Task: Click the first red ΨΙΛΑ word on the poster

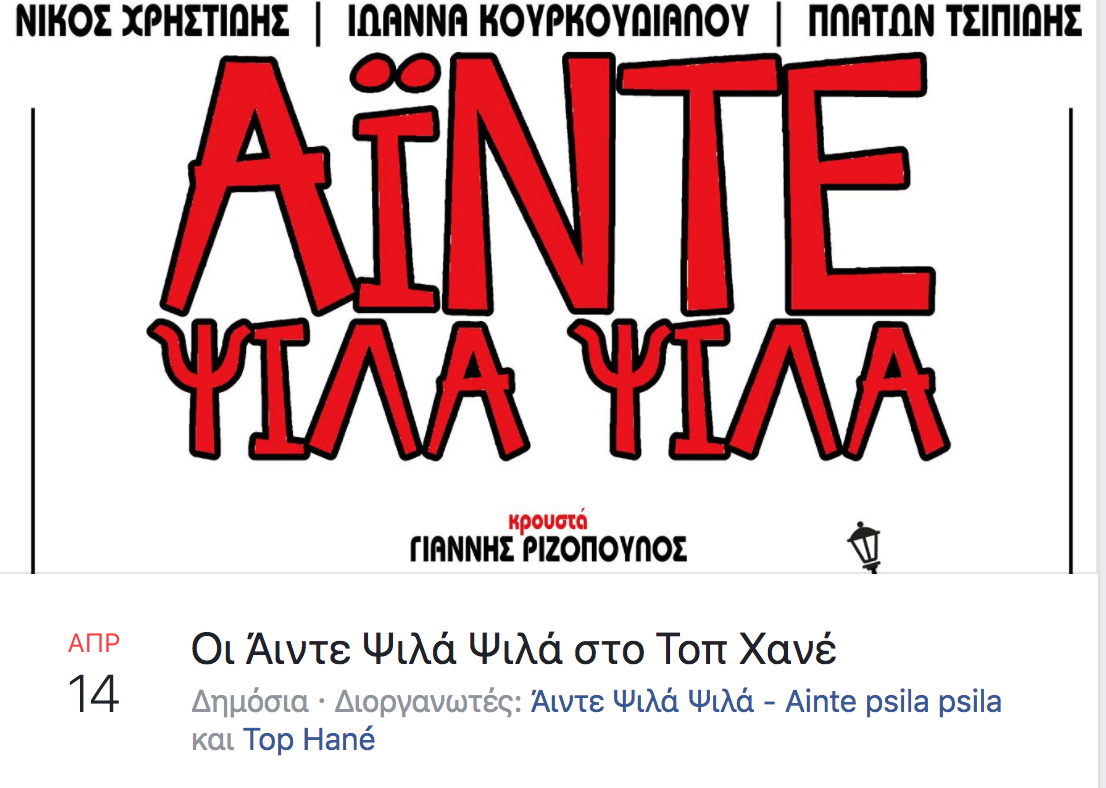Action: click(x=339, y=389)
